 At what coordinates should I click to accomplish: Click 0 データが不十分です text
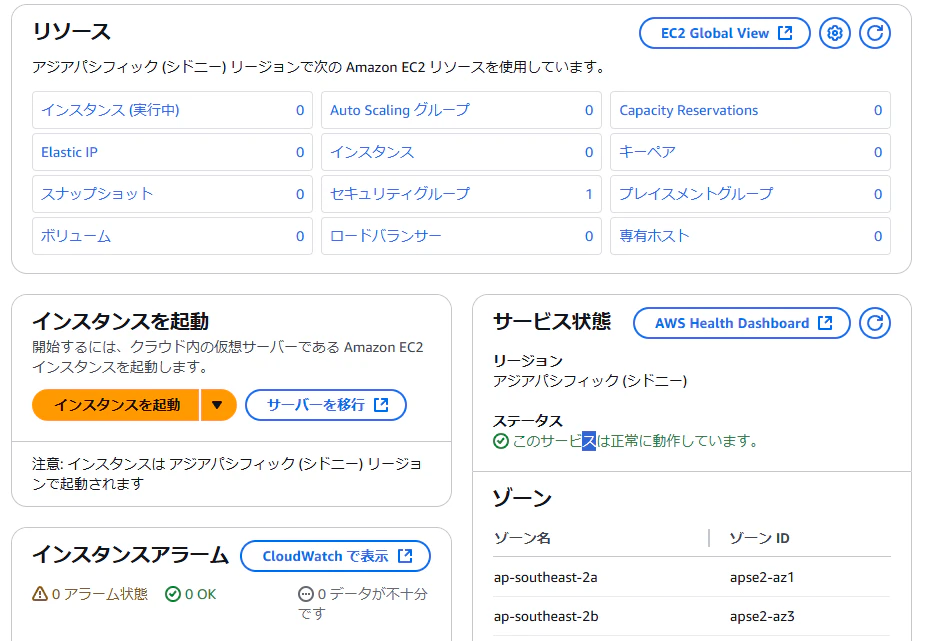(x=363, y=603)
